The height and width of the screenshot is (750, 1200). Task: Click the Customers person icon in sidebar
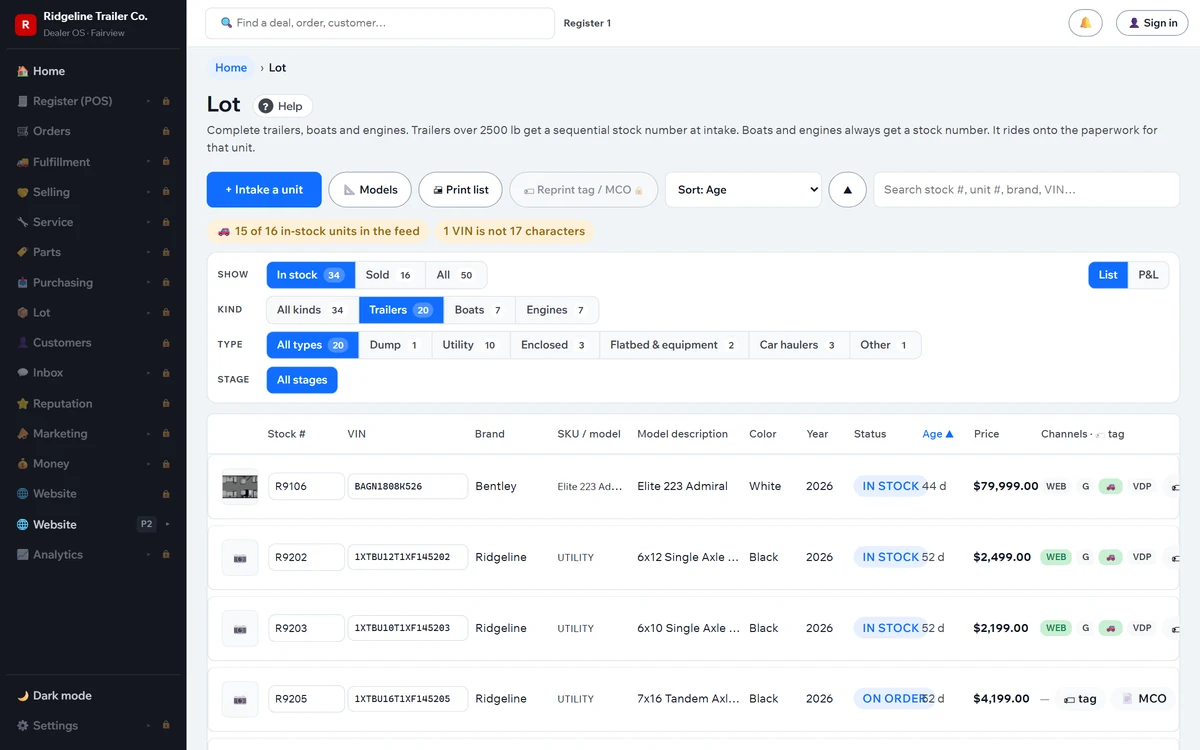pos(23,342)
